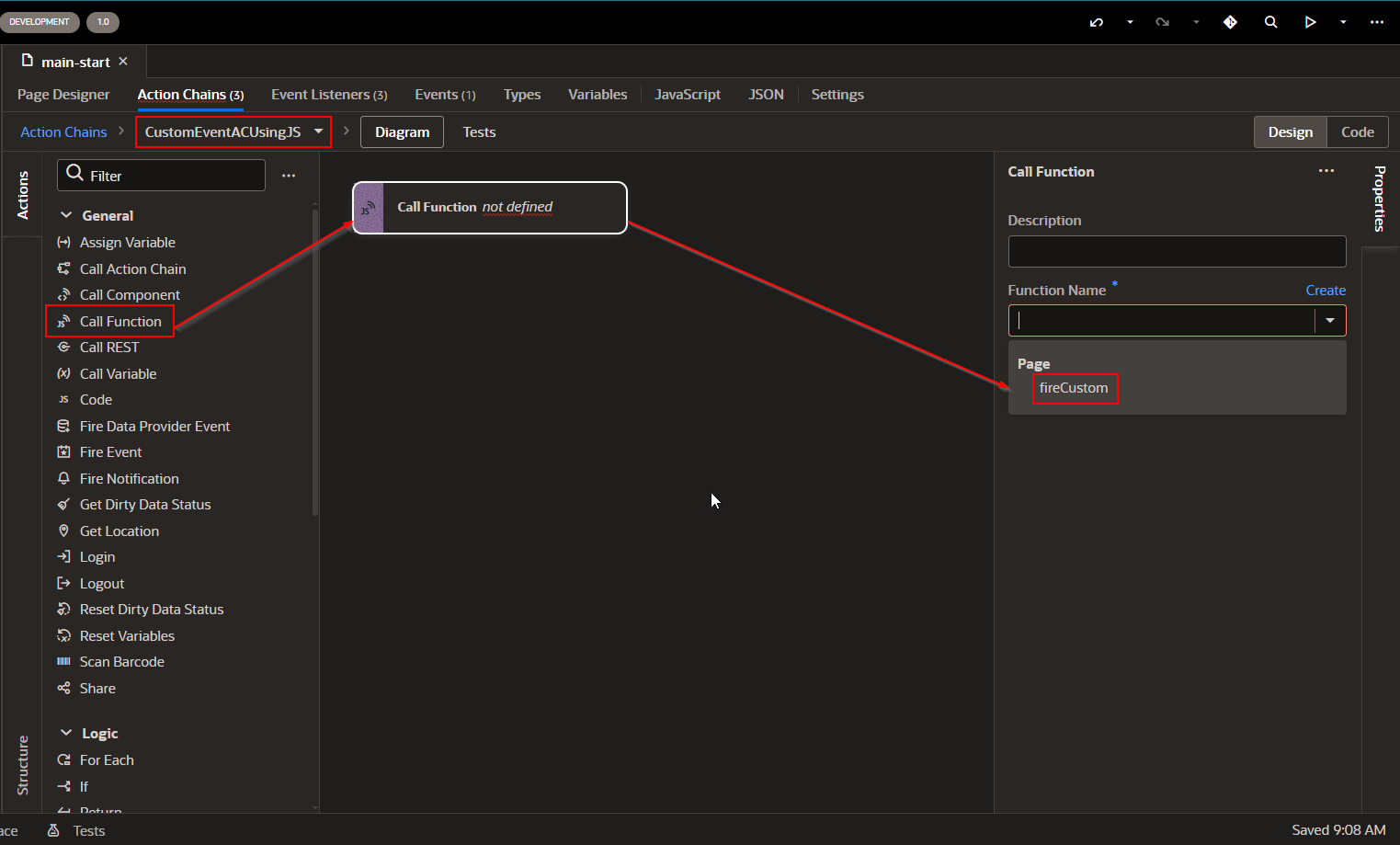Image resolution: width=1400 pixels, height=845 pixels.
Task: Select Call Function action icon in palette
Action: 63,321
